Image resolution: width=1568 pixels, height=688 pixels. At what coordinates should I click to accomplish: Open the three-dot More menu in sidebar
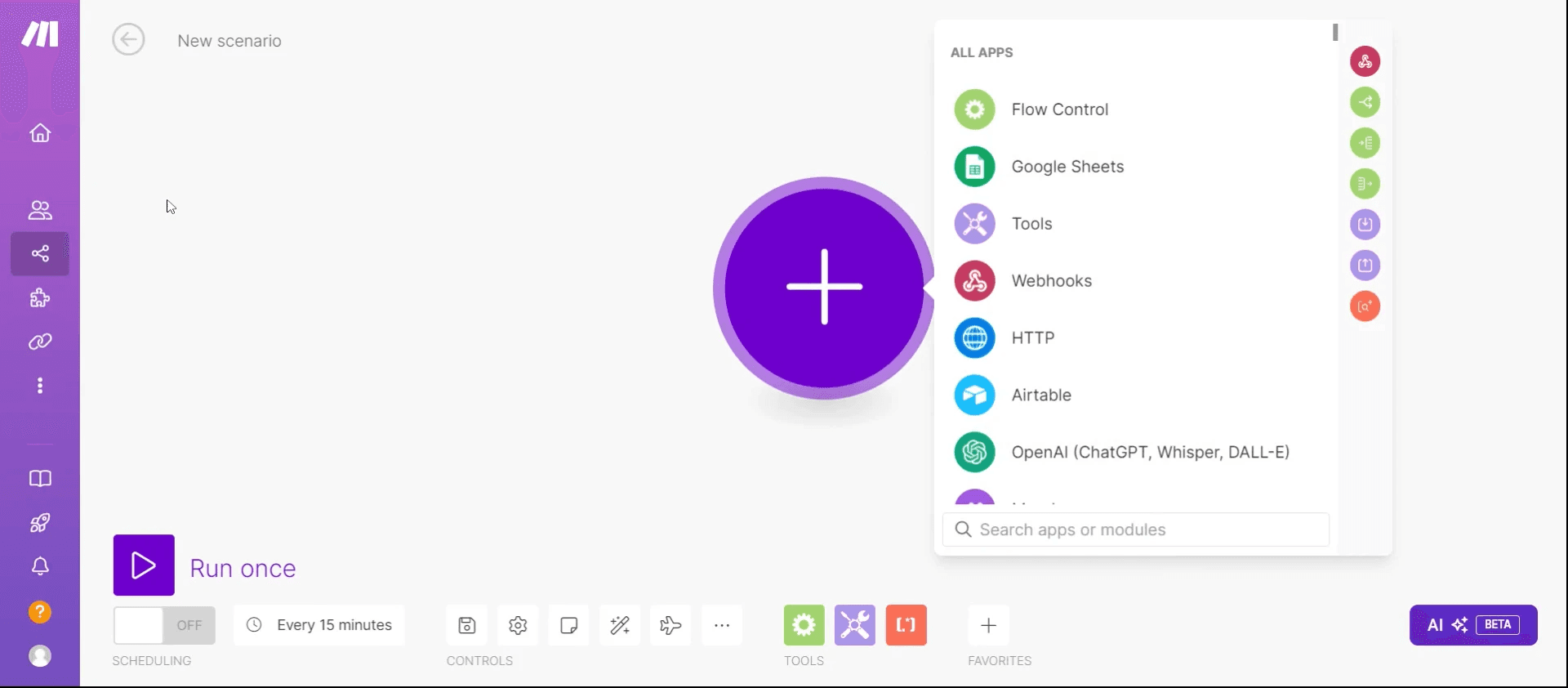click(40, 386)
